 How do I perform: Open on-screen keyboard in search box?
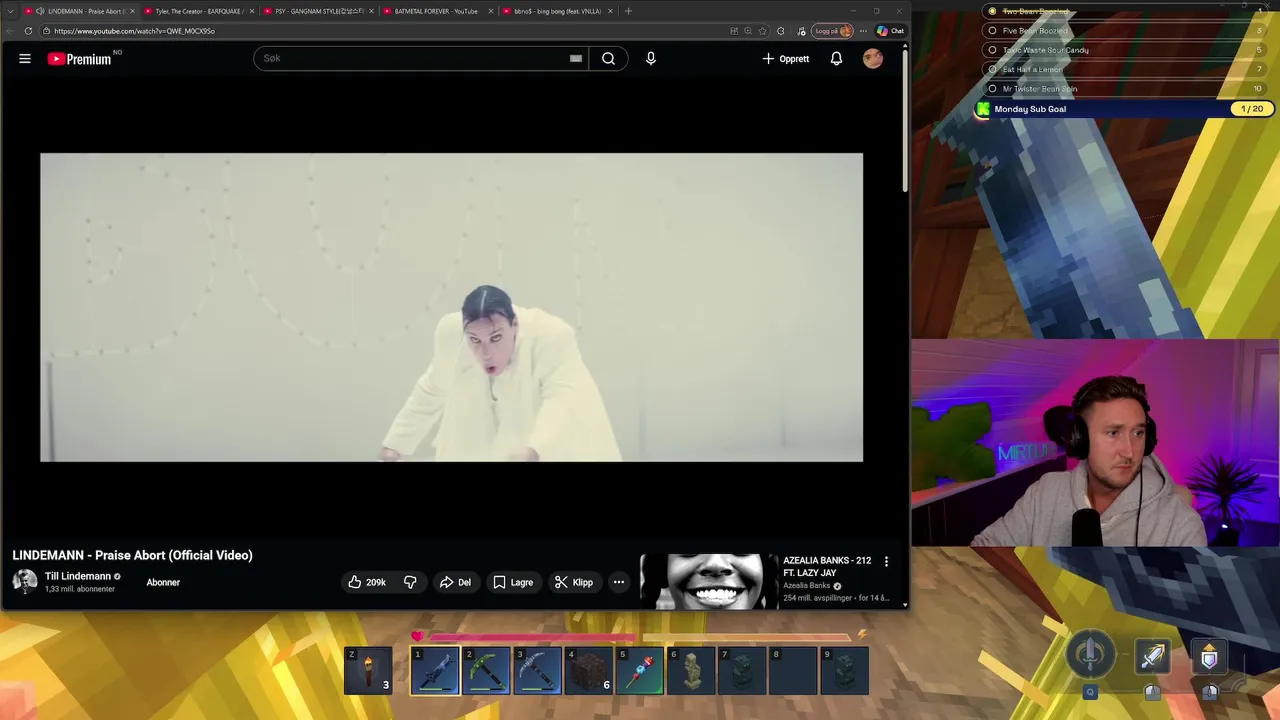[576, 59]
